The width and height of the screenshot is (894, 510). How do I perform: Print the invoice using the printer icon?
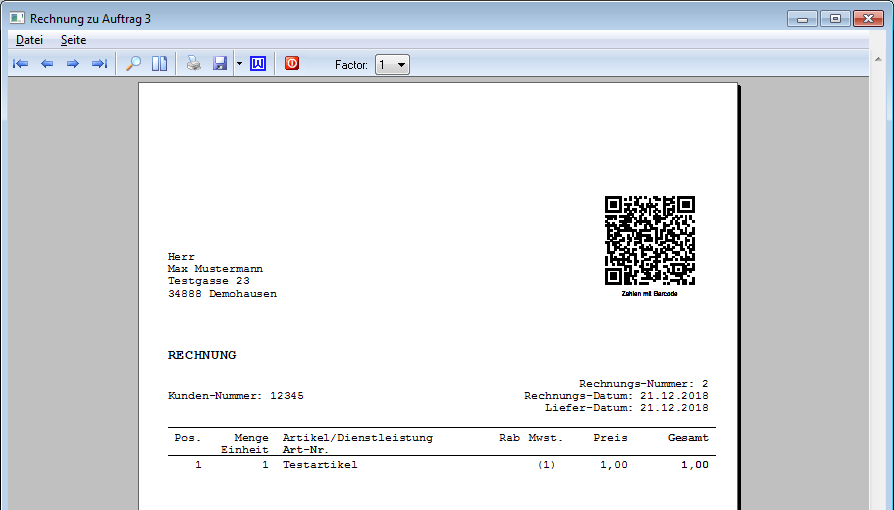click(x=194, y=64)
